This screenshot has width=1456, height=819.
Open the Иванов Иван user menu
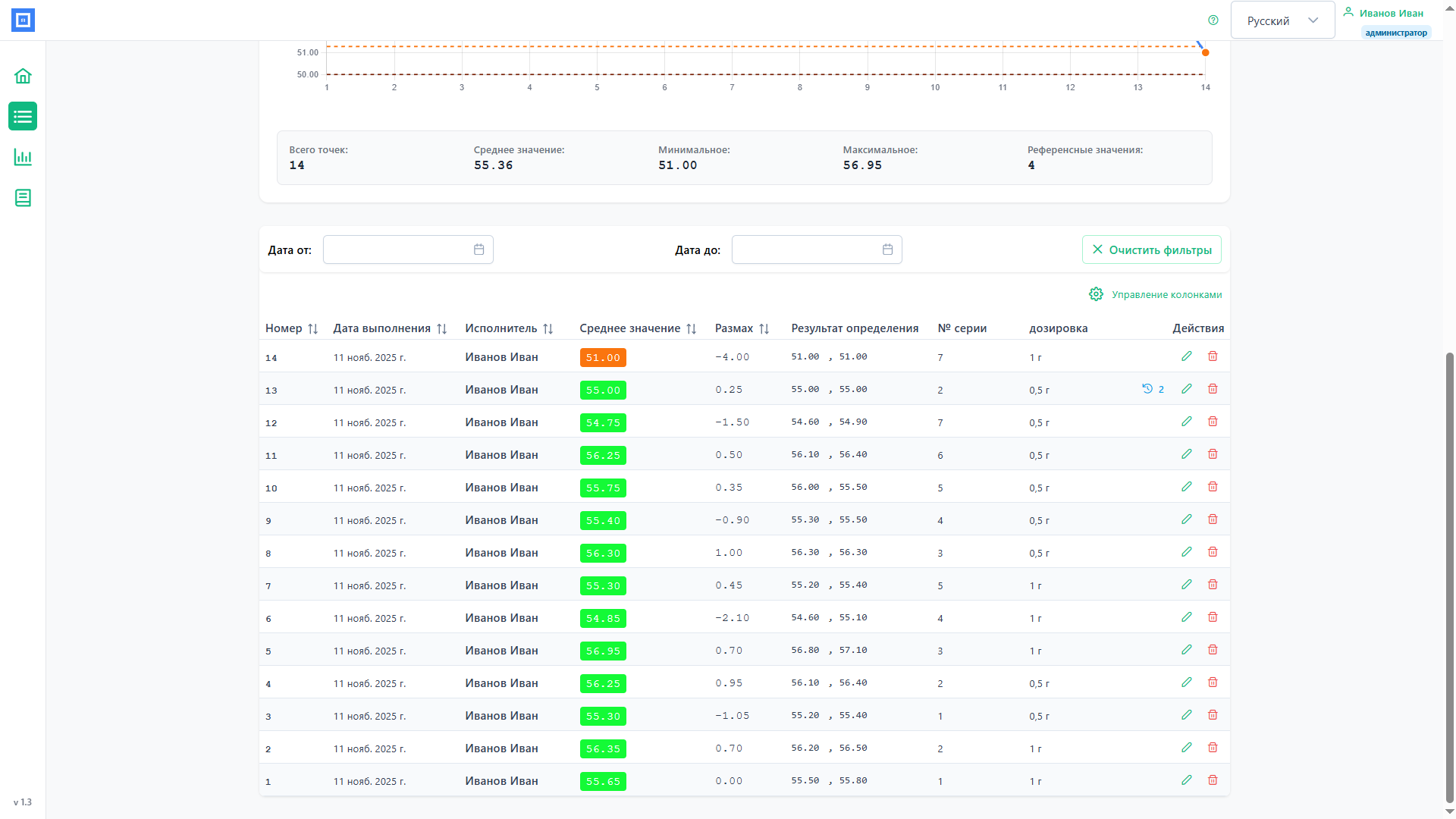coord(1390,14)
